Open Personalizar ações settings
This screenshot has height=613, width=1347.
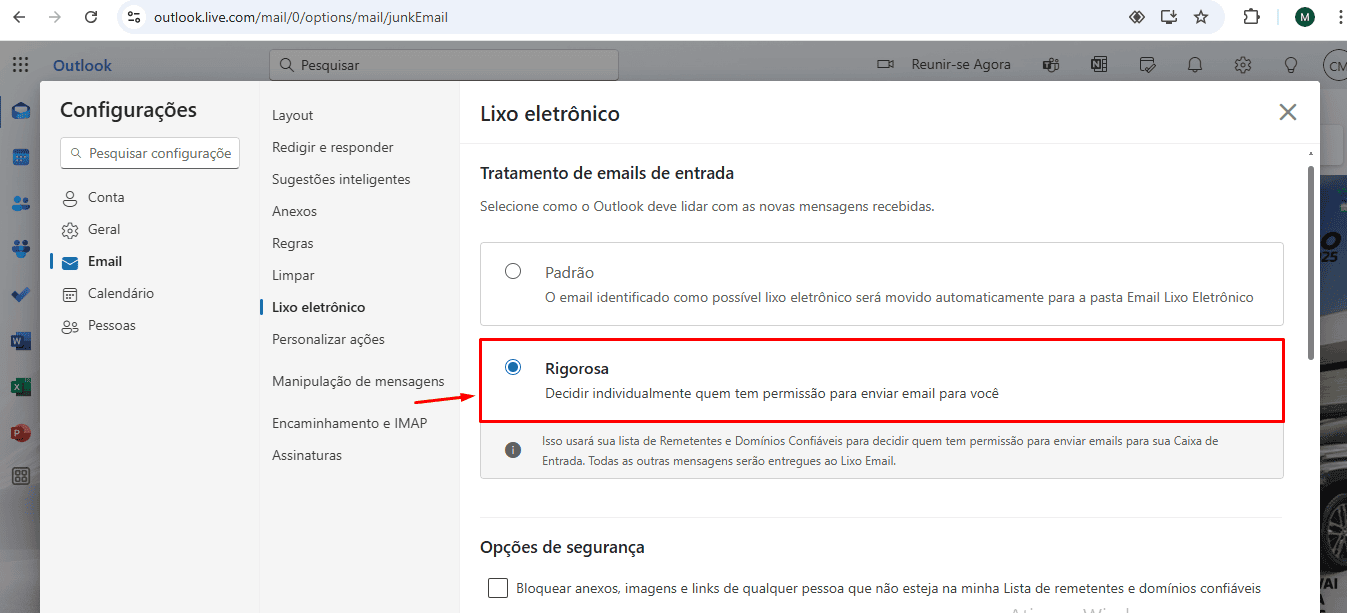coord(328,339)
